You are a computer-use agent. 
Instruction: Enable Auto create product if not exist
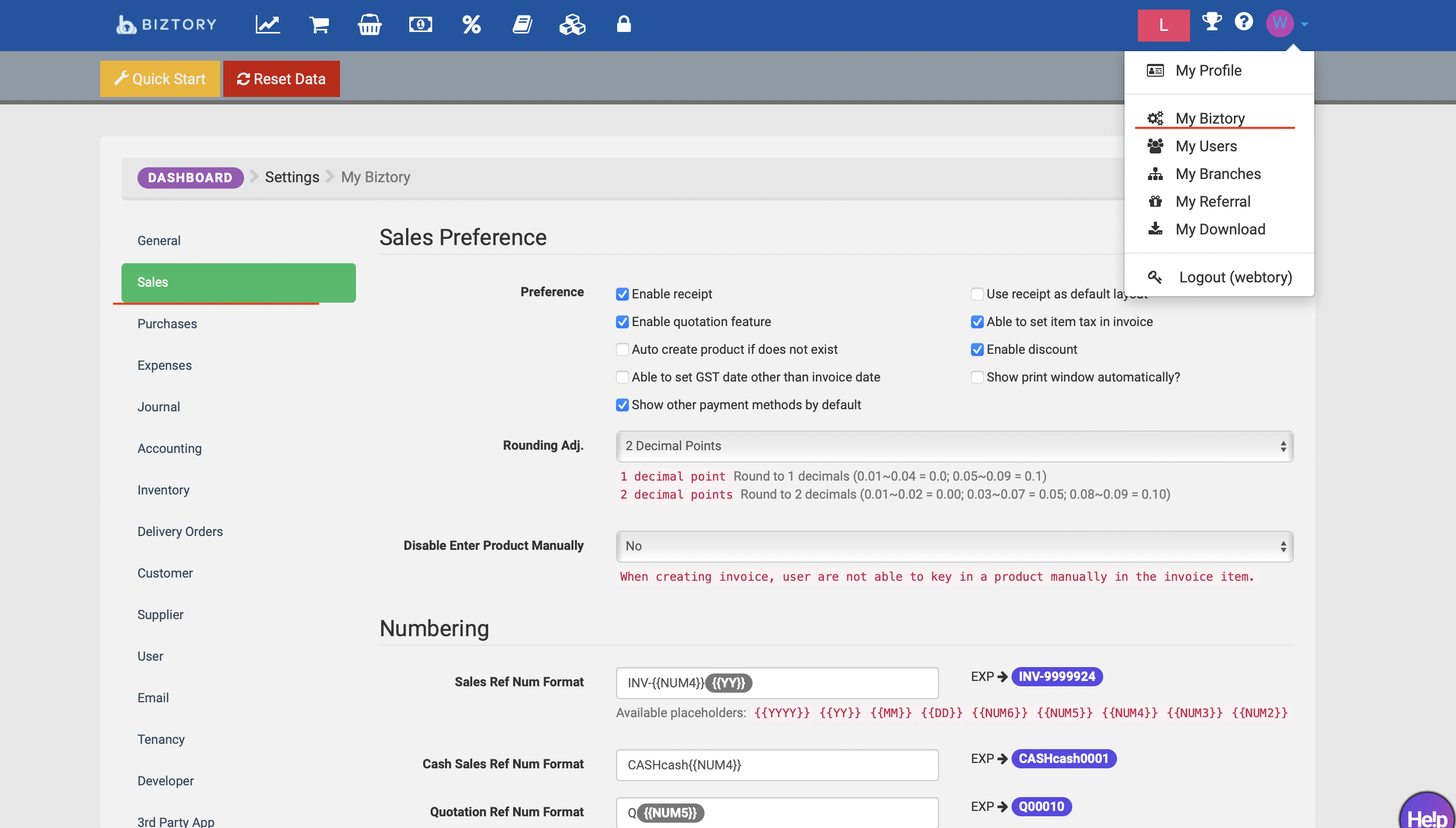tap(622, 349)
